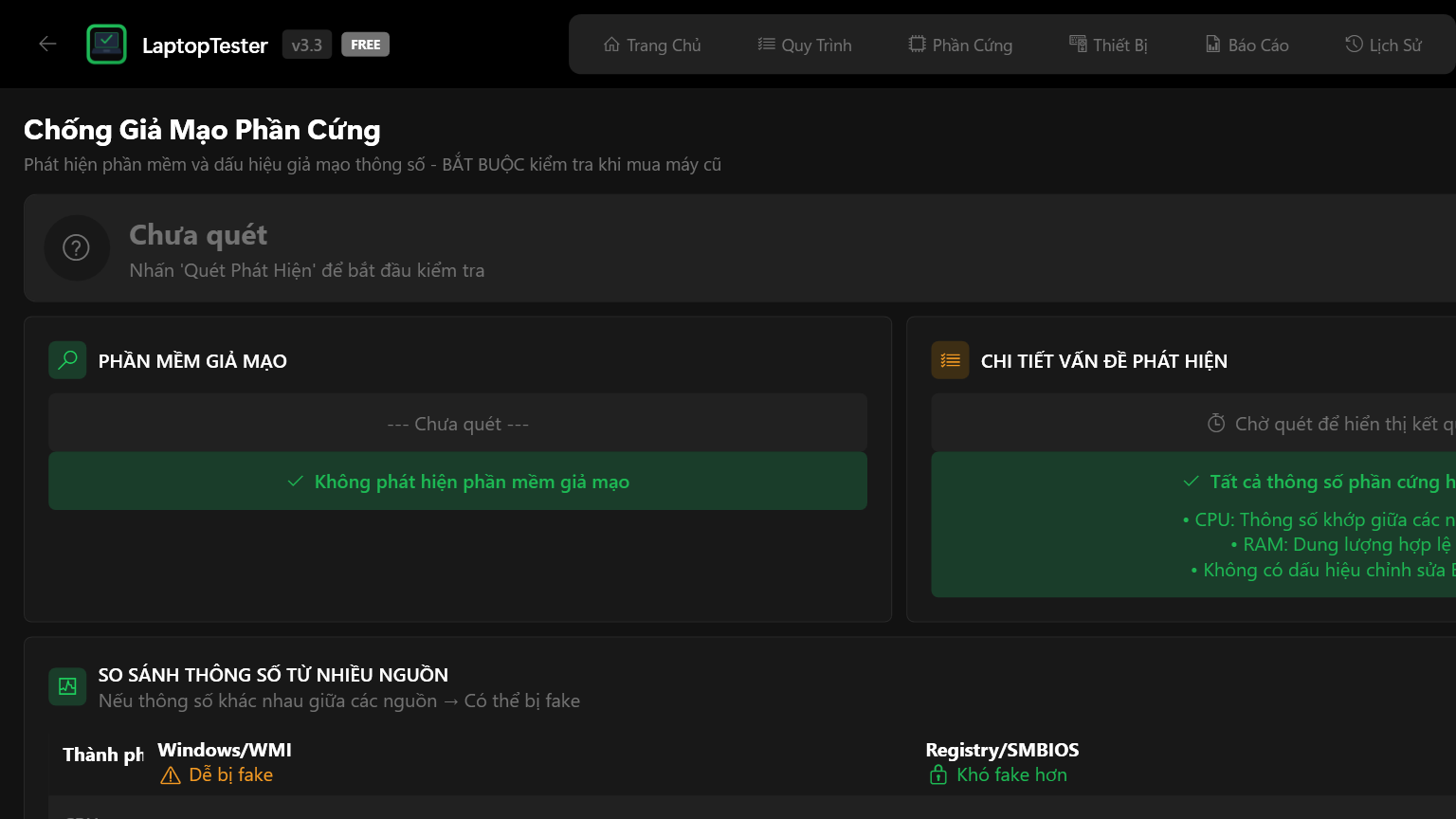Click the orange list icon for Chi Tiết Vấn Đề
The width and height of the screenshot is (1456, 819).
tap(950, 360)
